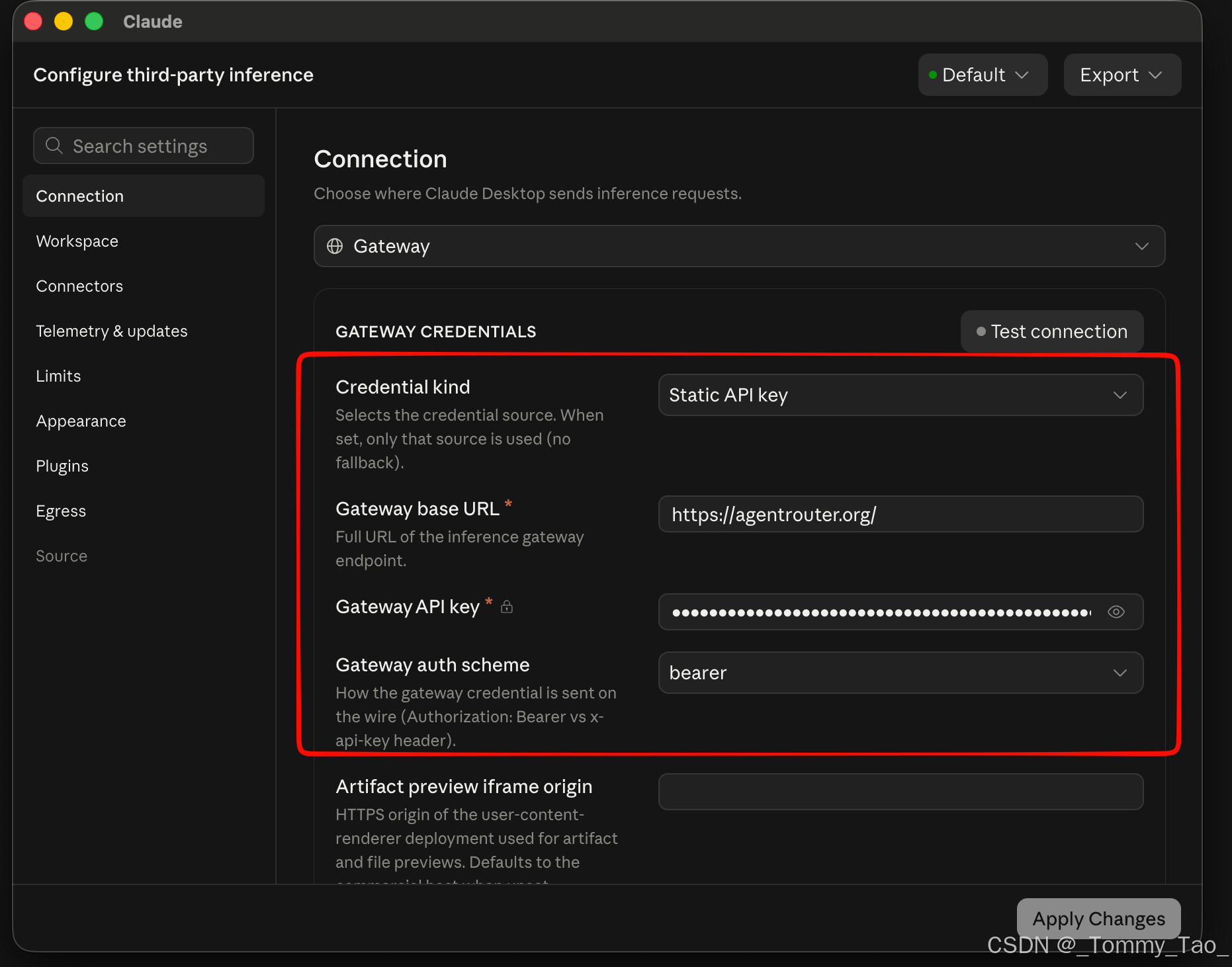Click the "Configure third-party inference" title

click(173, 75)
